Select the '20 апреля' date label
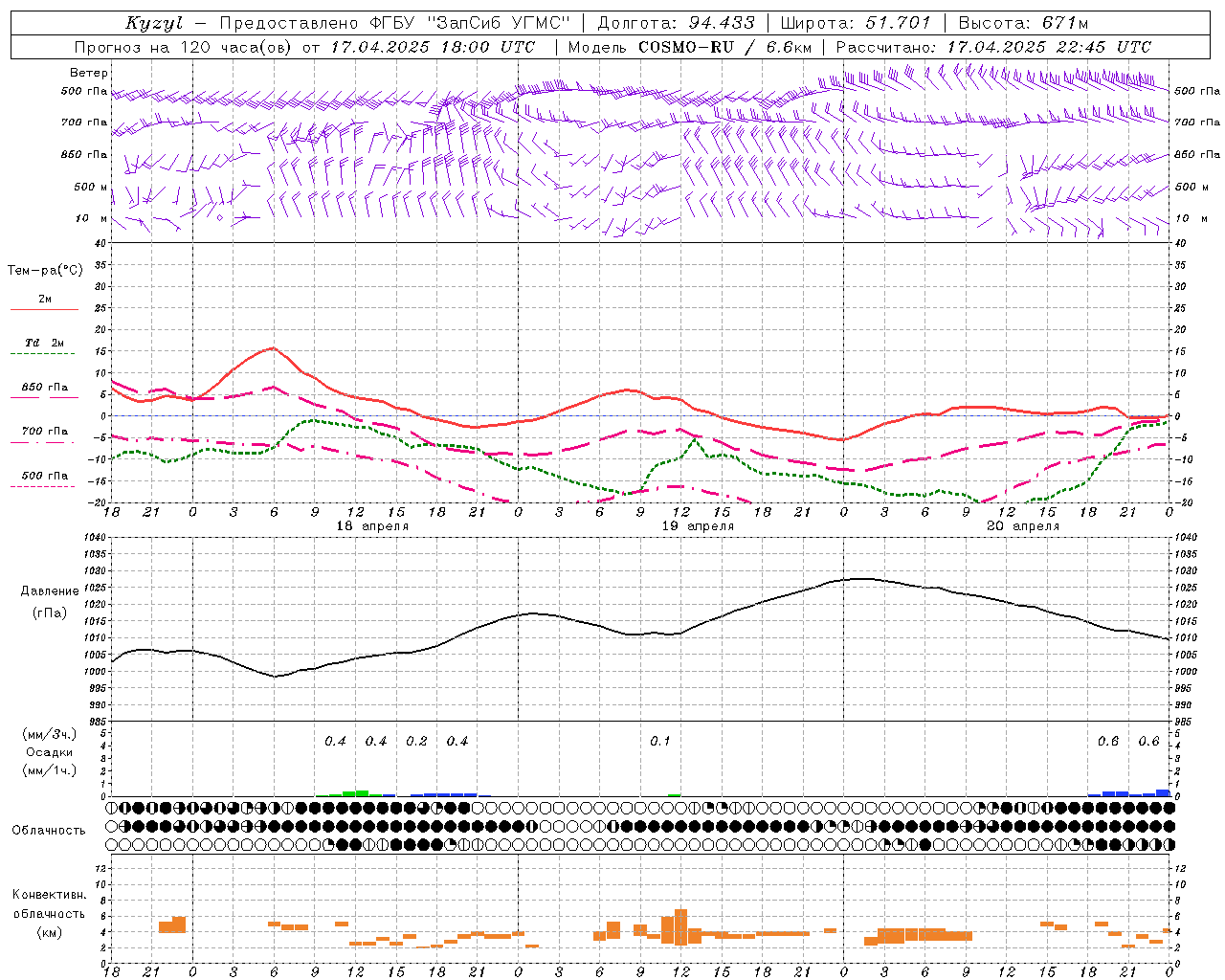 tap(1023, 526)
